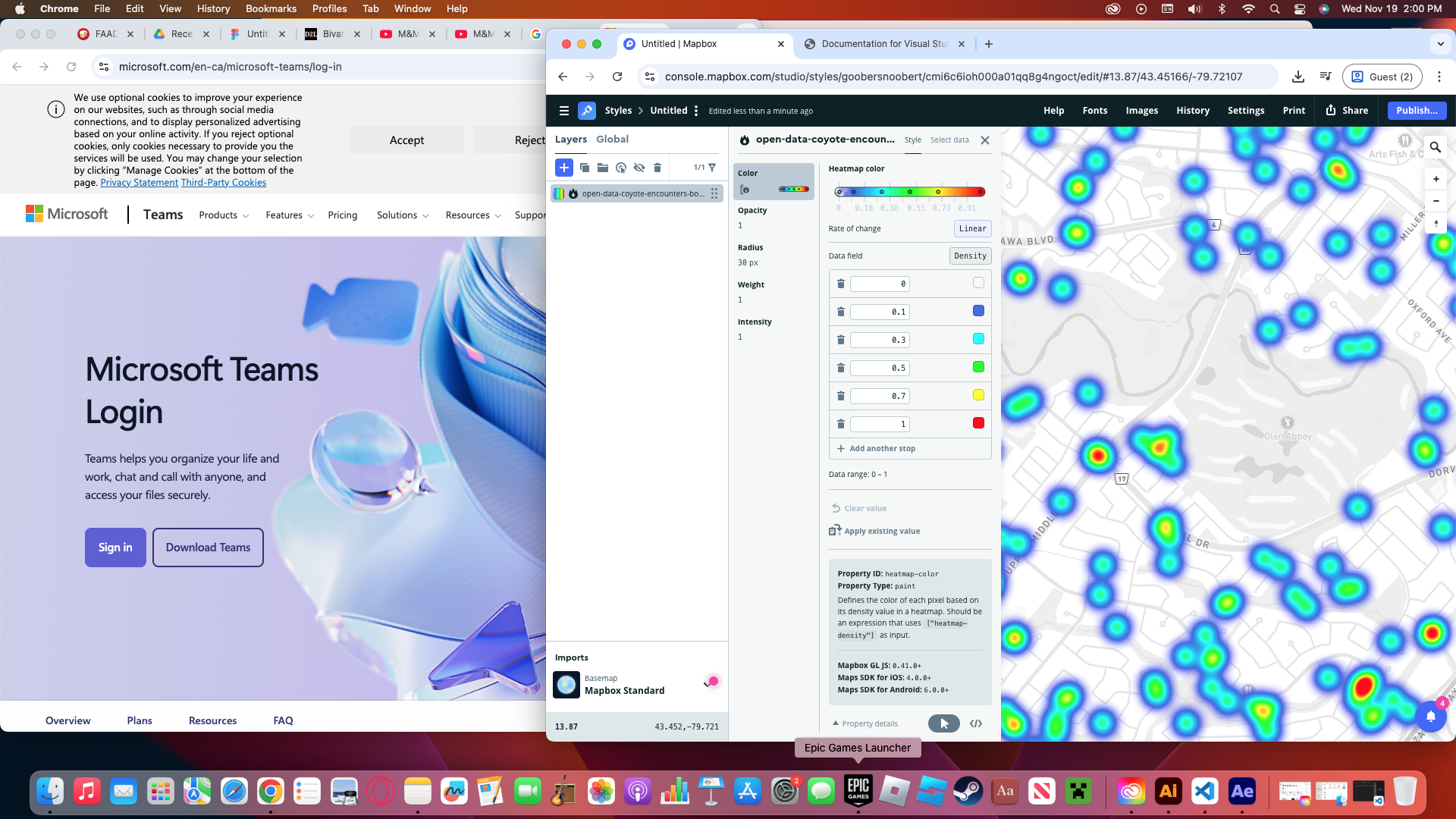Screen dimensions: 1456x819
Task: Click the Publish button
Action: pos(1416,110)
